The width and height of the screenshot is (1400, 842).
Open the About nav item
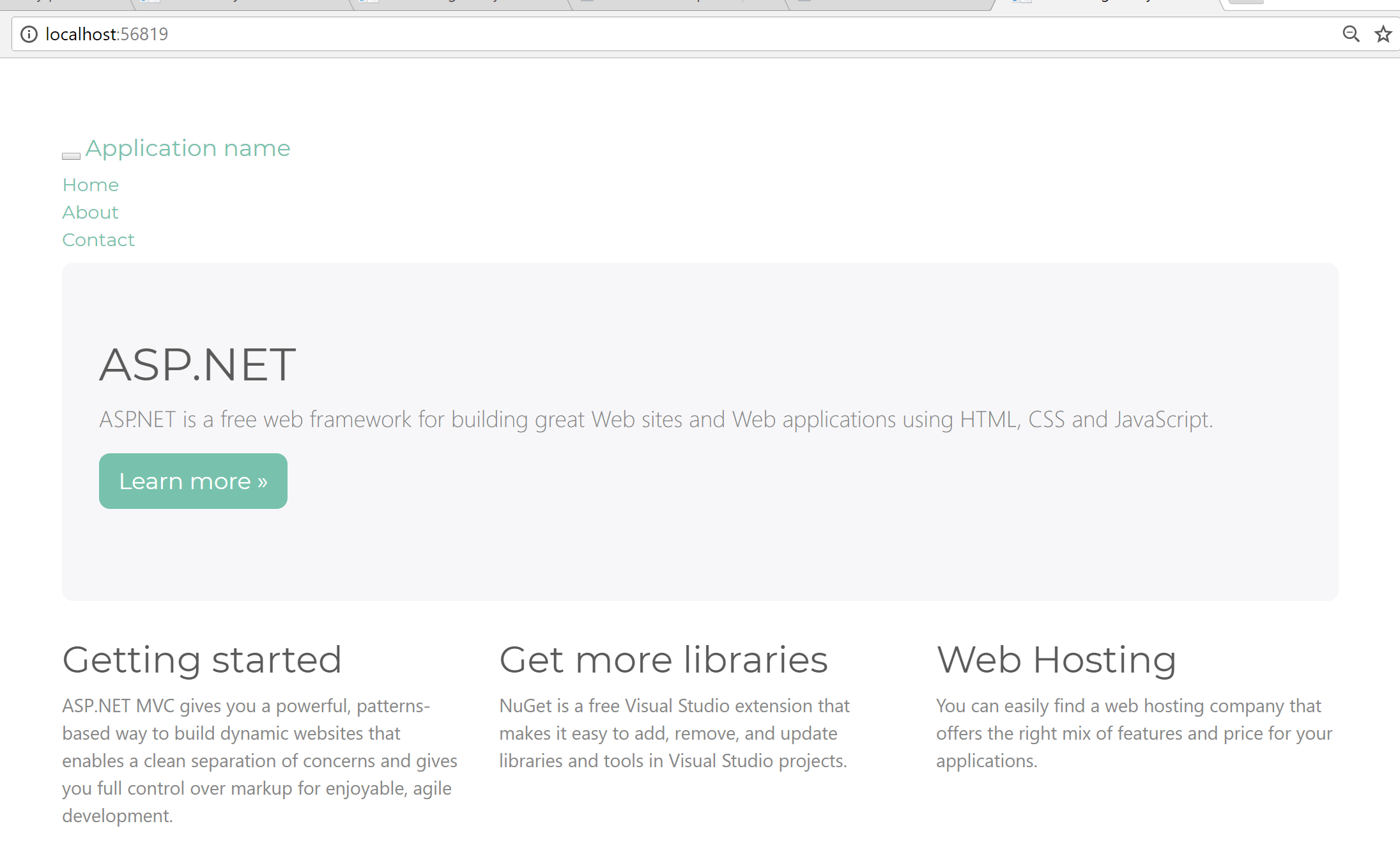tap(90, 212)
